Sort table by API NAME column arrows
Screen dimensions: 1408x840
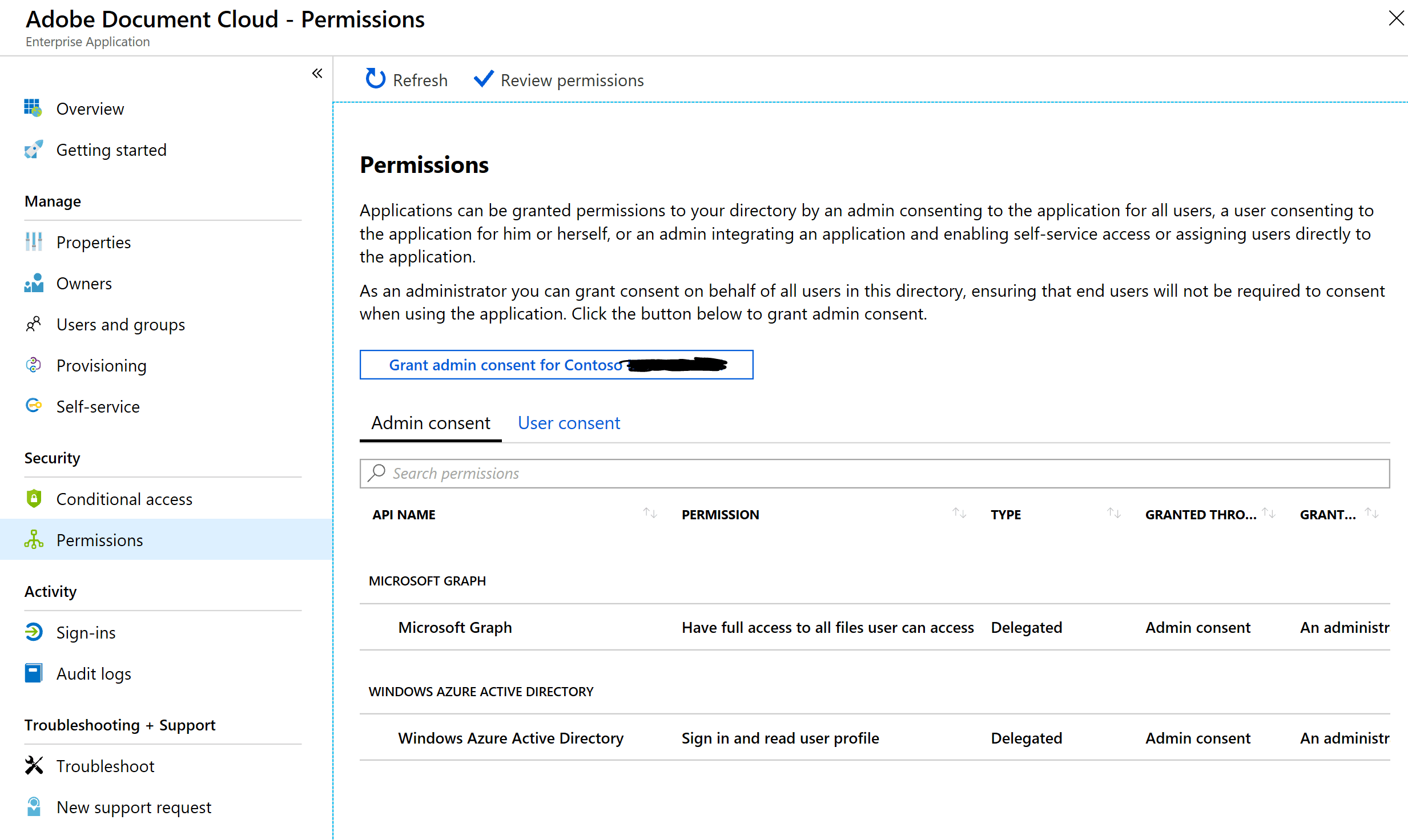tap(650, 514)
